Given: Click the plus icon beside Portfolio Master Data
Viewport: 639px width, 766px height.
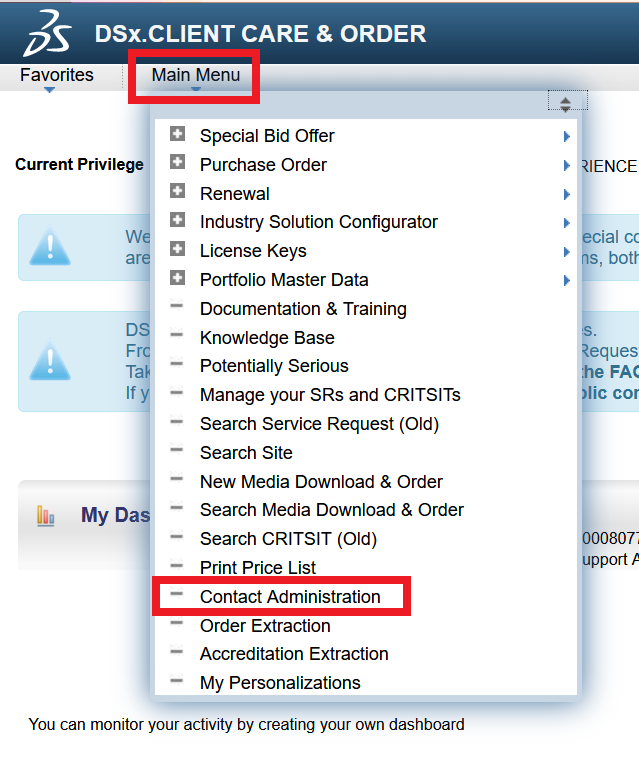Looking at the screenshot, I should [178, 279].
